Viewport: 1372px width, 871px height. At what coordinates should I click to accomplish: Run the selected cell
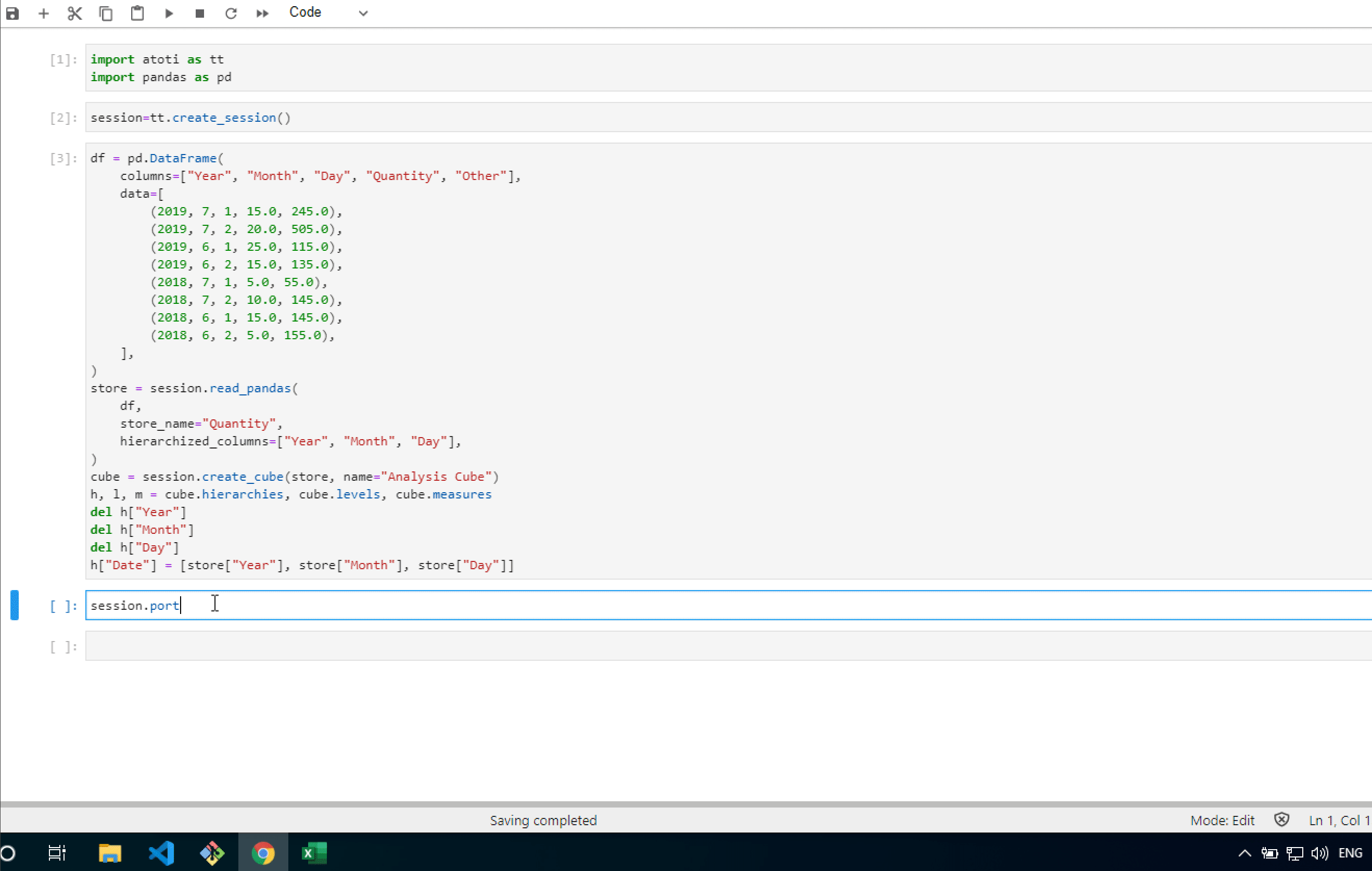pos(169,13)
